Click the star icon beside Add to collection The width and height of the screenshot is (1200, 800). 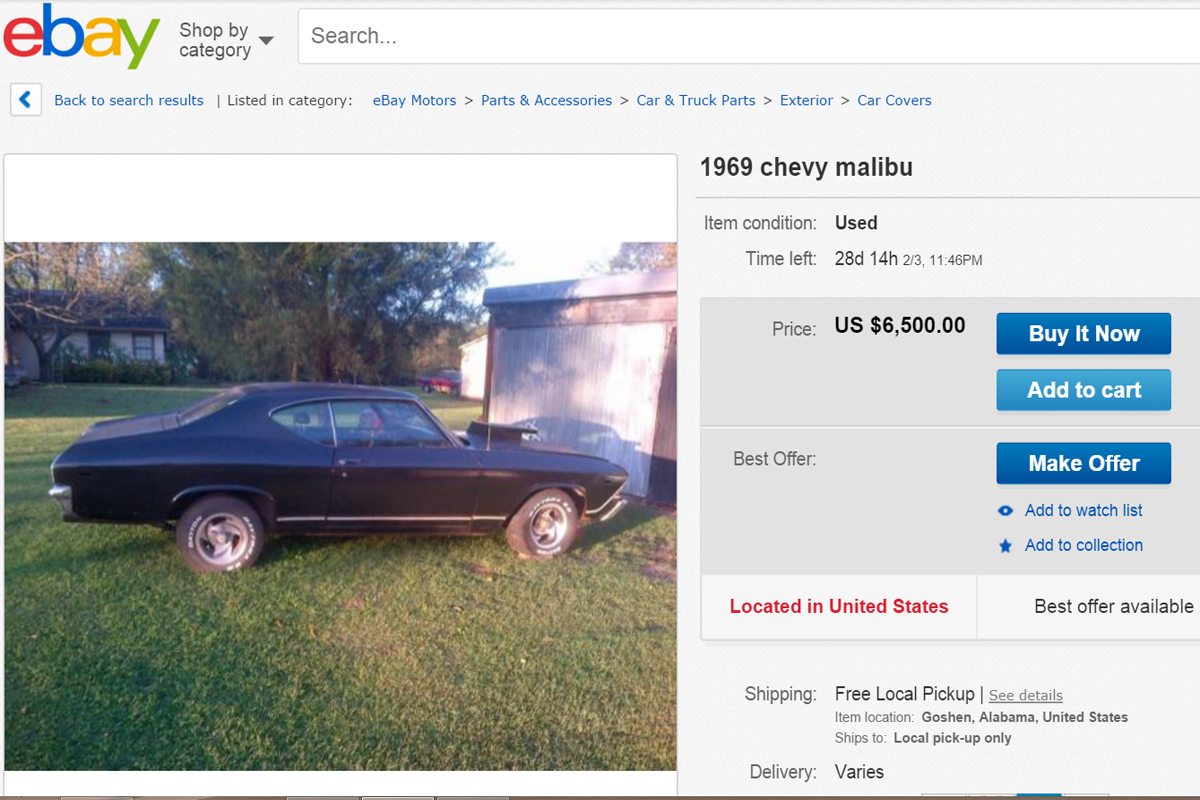[x=1006, y=546]
